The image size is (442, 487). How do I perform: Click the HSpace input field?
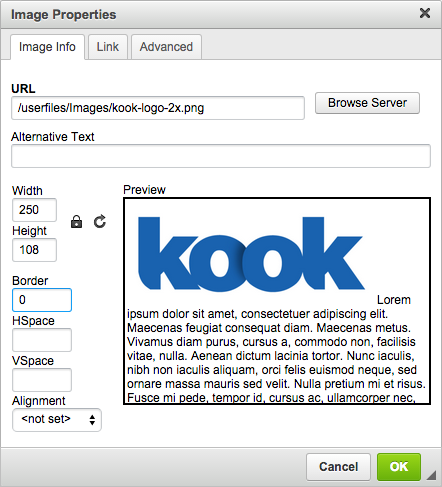pos(42,340)
